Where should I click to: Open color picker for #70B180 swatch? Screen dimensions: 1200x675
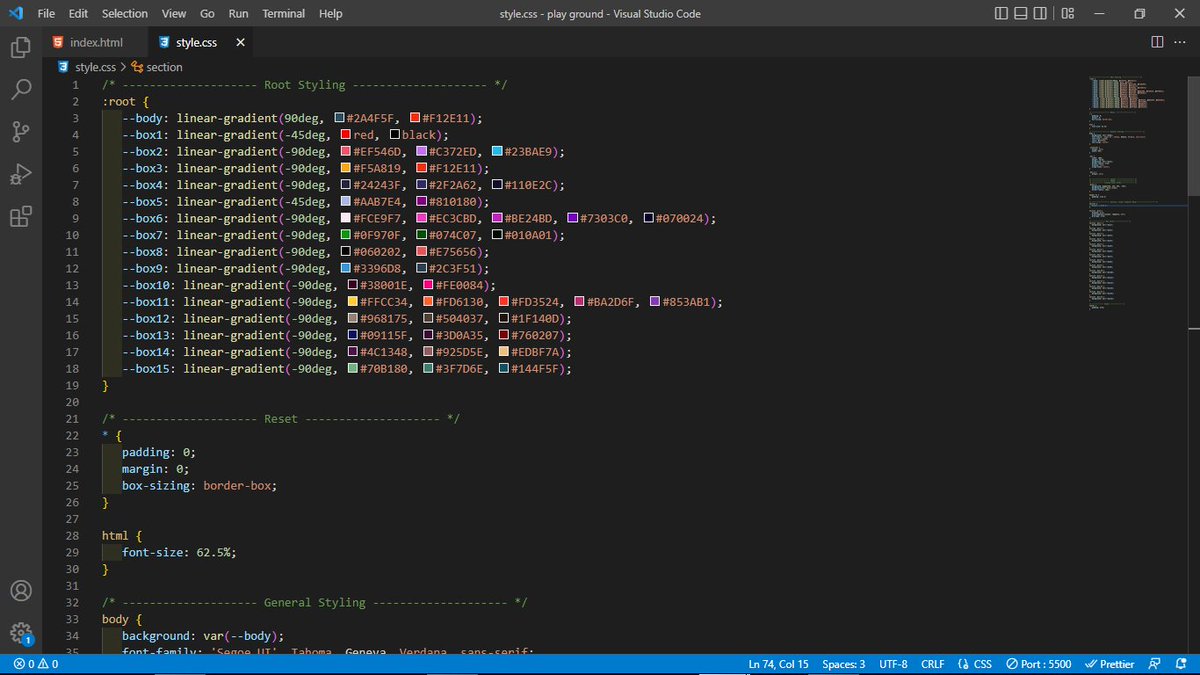352,369
